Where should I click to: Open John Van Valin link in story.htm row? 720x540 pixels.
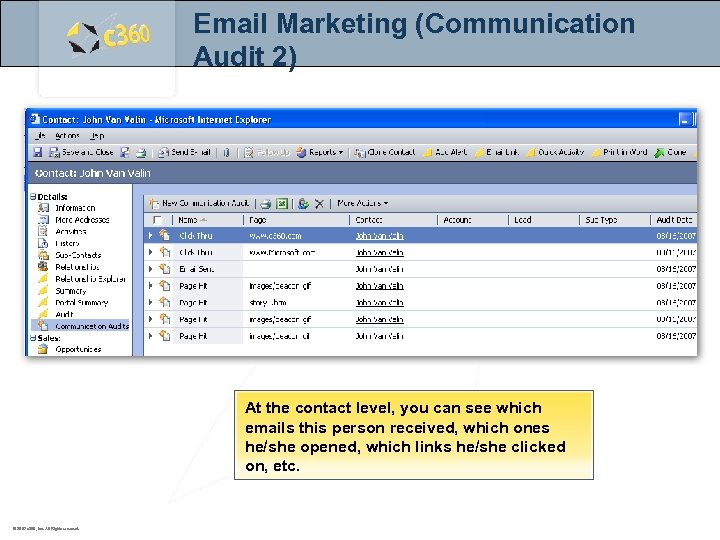pos(379,303)
